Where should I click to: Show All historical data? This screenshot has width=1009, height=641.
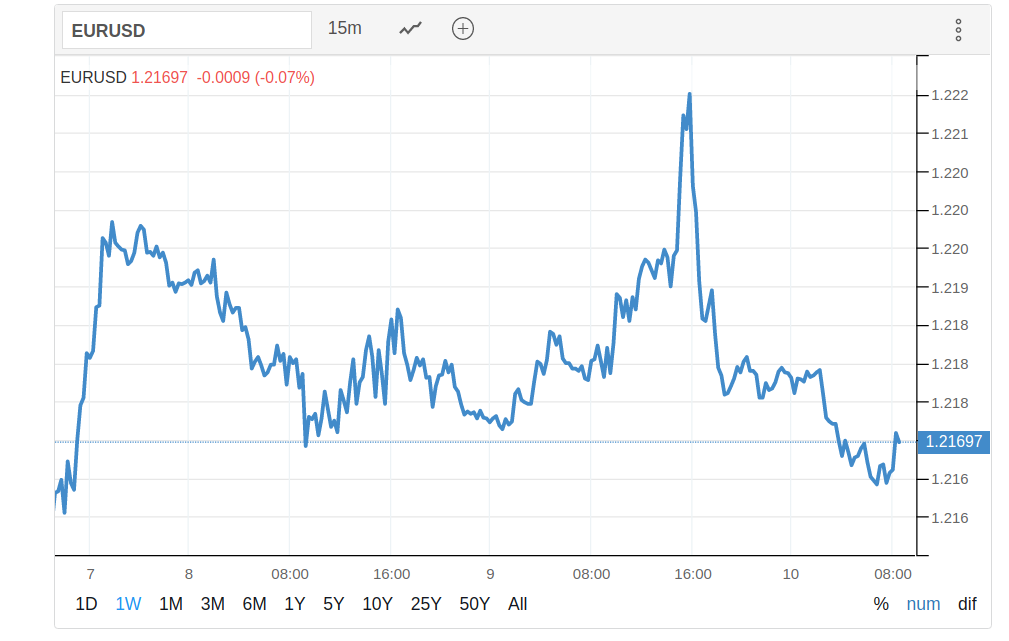517,604
